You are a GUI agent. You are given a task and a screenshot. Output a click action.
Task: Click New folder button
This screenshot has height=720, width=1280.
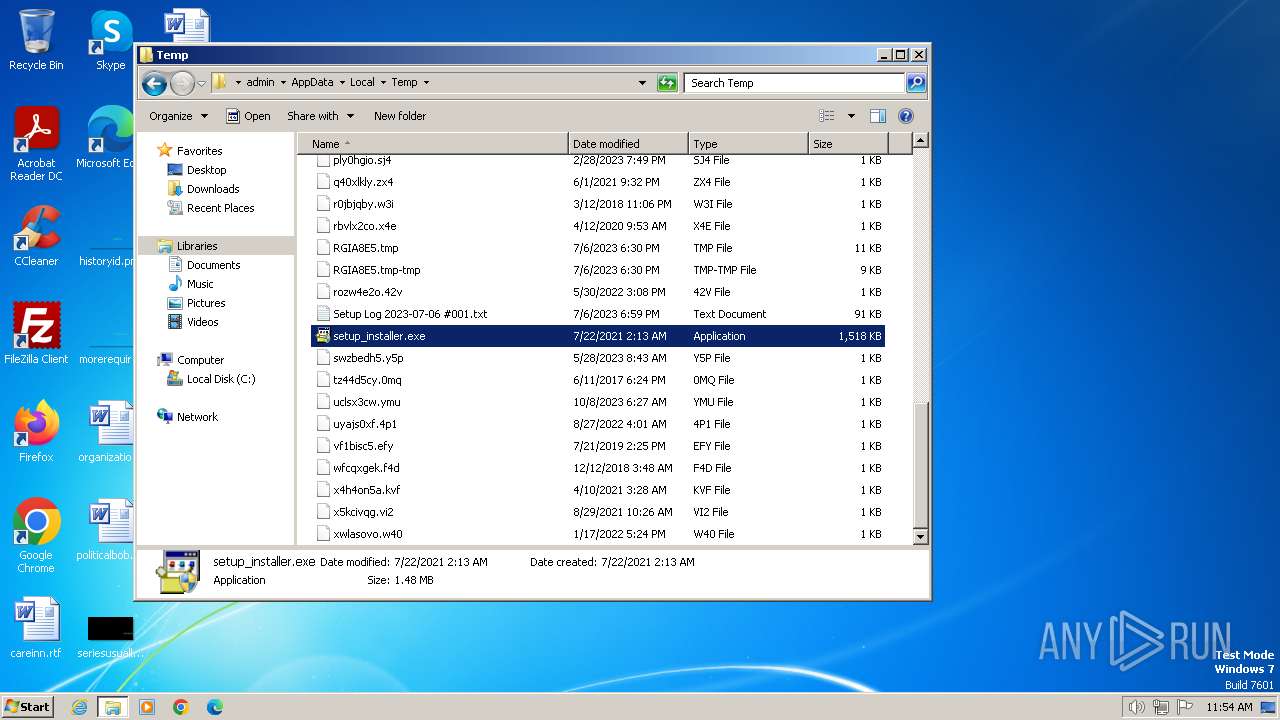tap(400, 116)
